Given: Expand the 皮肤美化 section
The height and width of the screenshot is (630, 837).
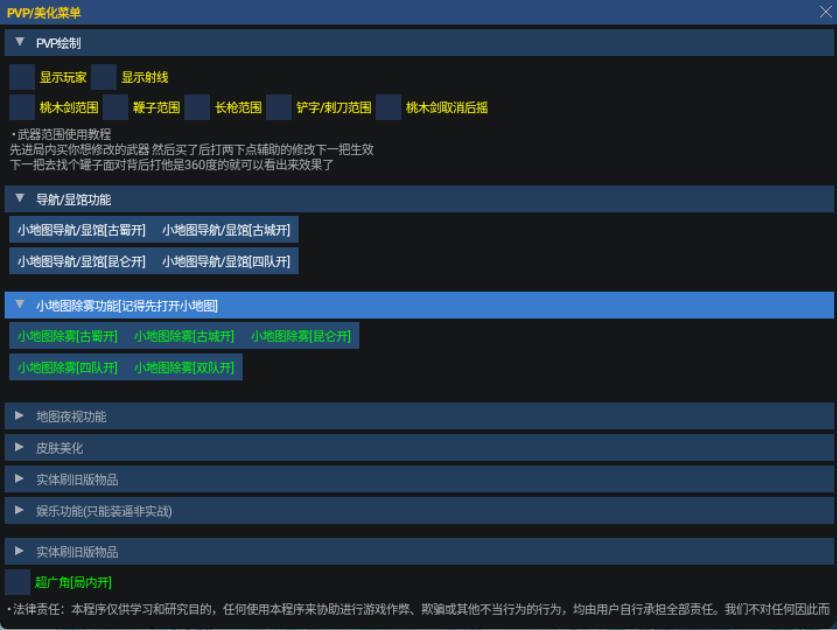Looking at the screenshot, I should [x=19, y=448].
